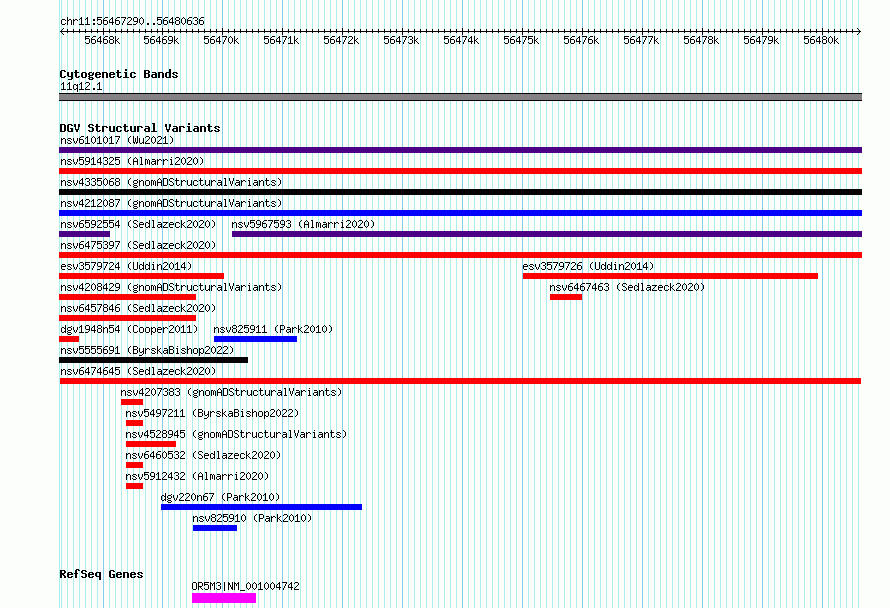
Task: Click the black nsv4335068 gnomAD variant bar
Action: tap(460, 192)
